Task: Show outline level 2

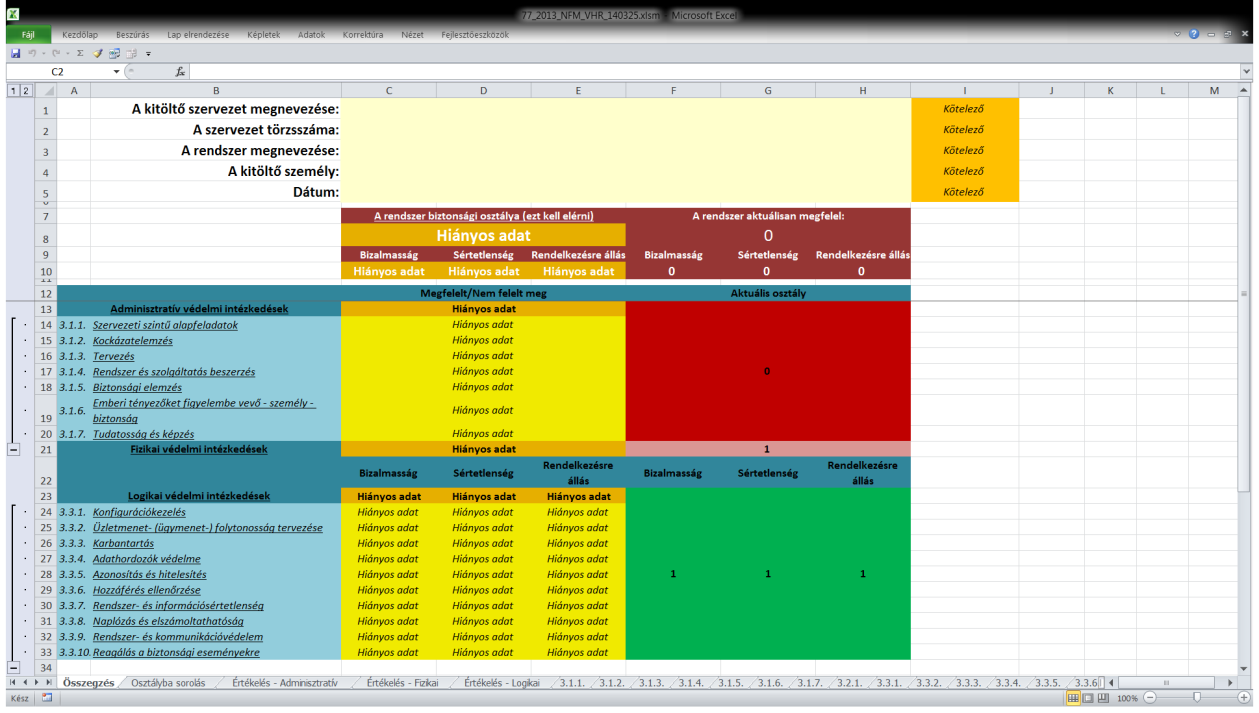Action: [x=24, y=91]
